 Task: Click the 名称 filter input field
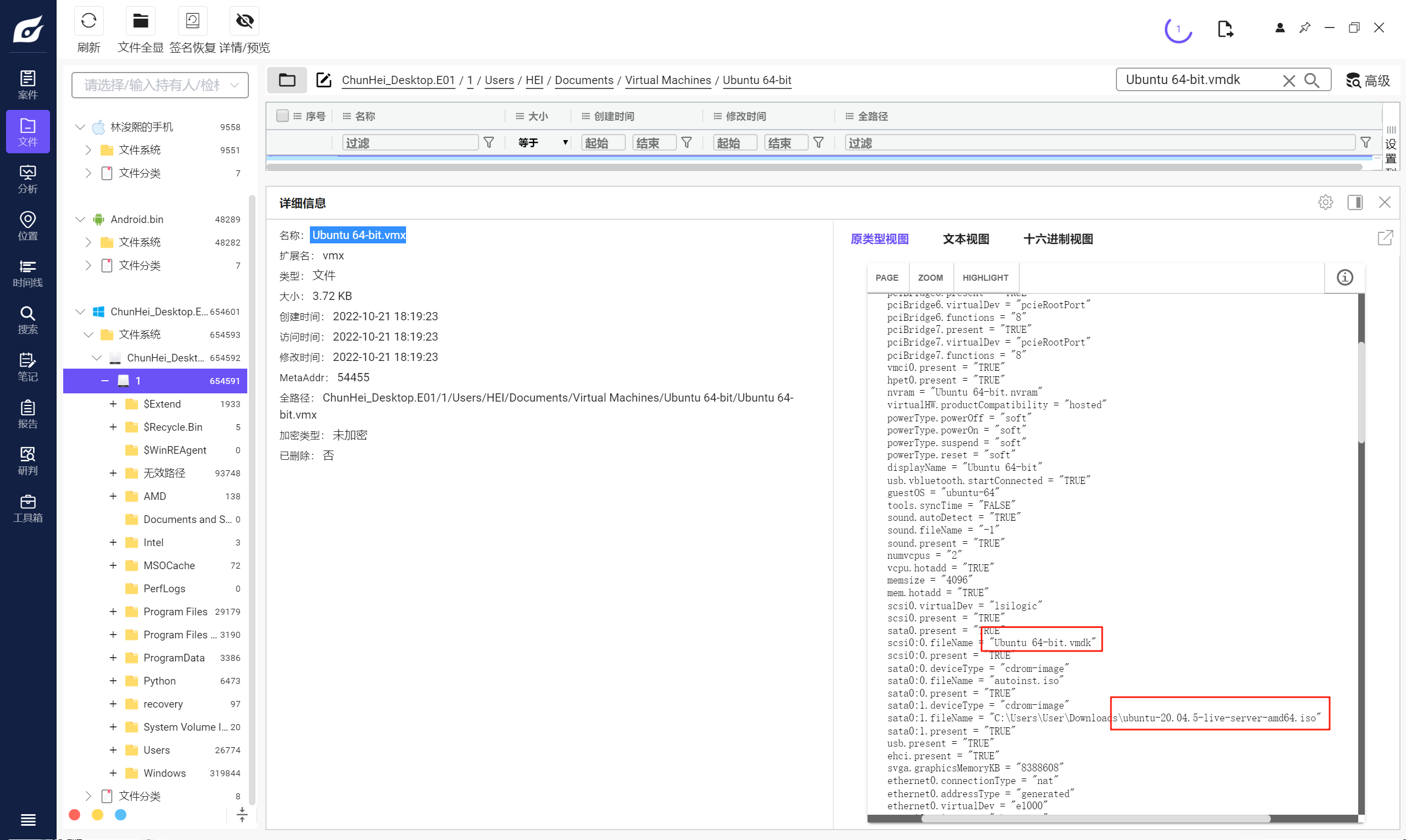(410, 143)
